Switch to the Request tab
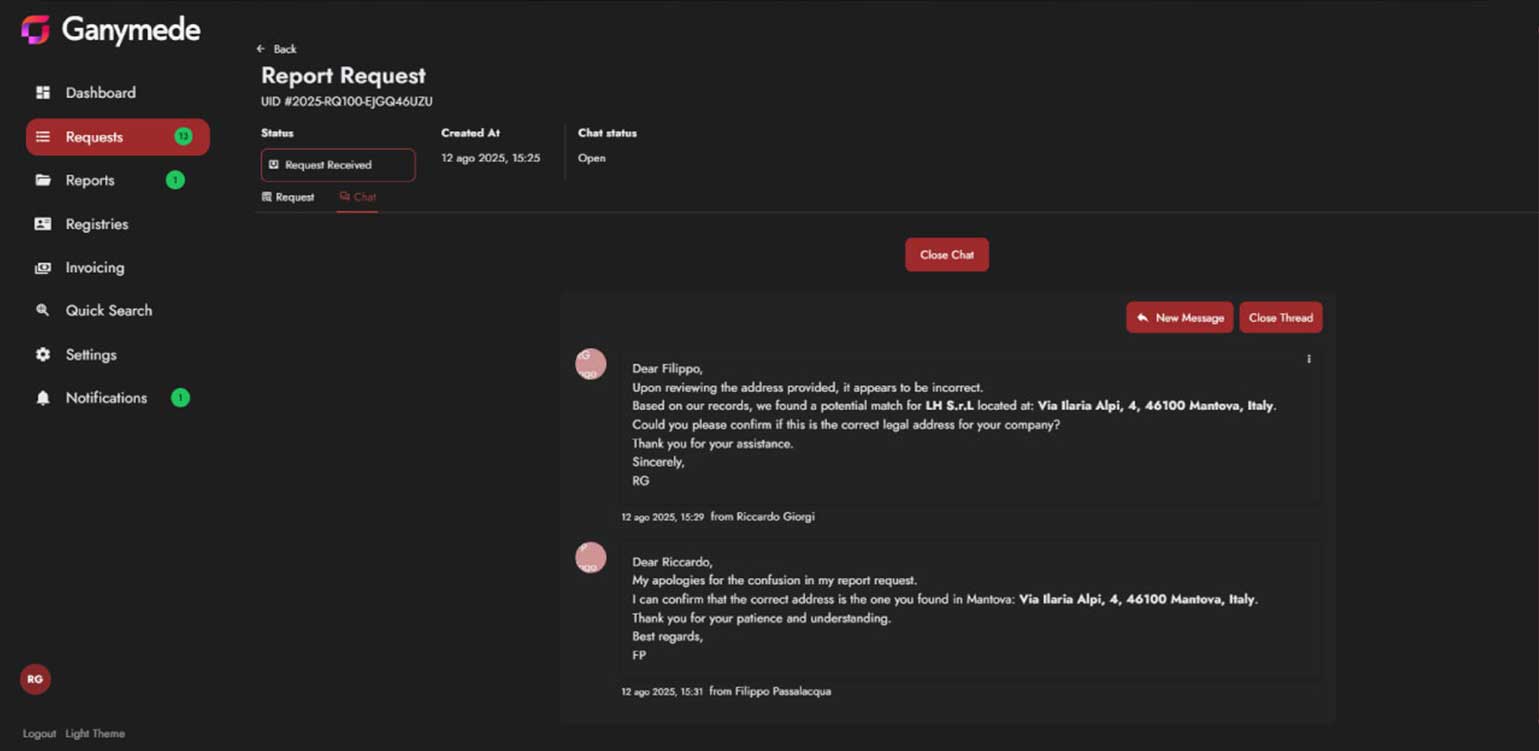The width and height of the screenshot is (1539, 751). pyautogui.click(x=288, y=198)
